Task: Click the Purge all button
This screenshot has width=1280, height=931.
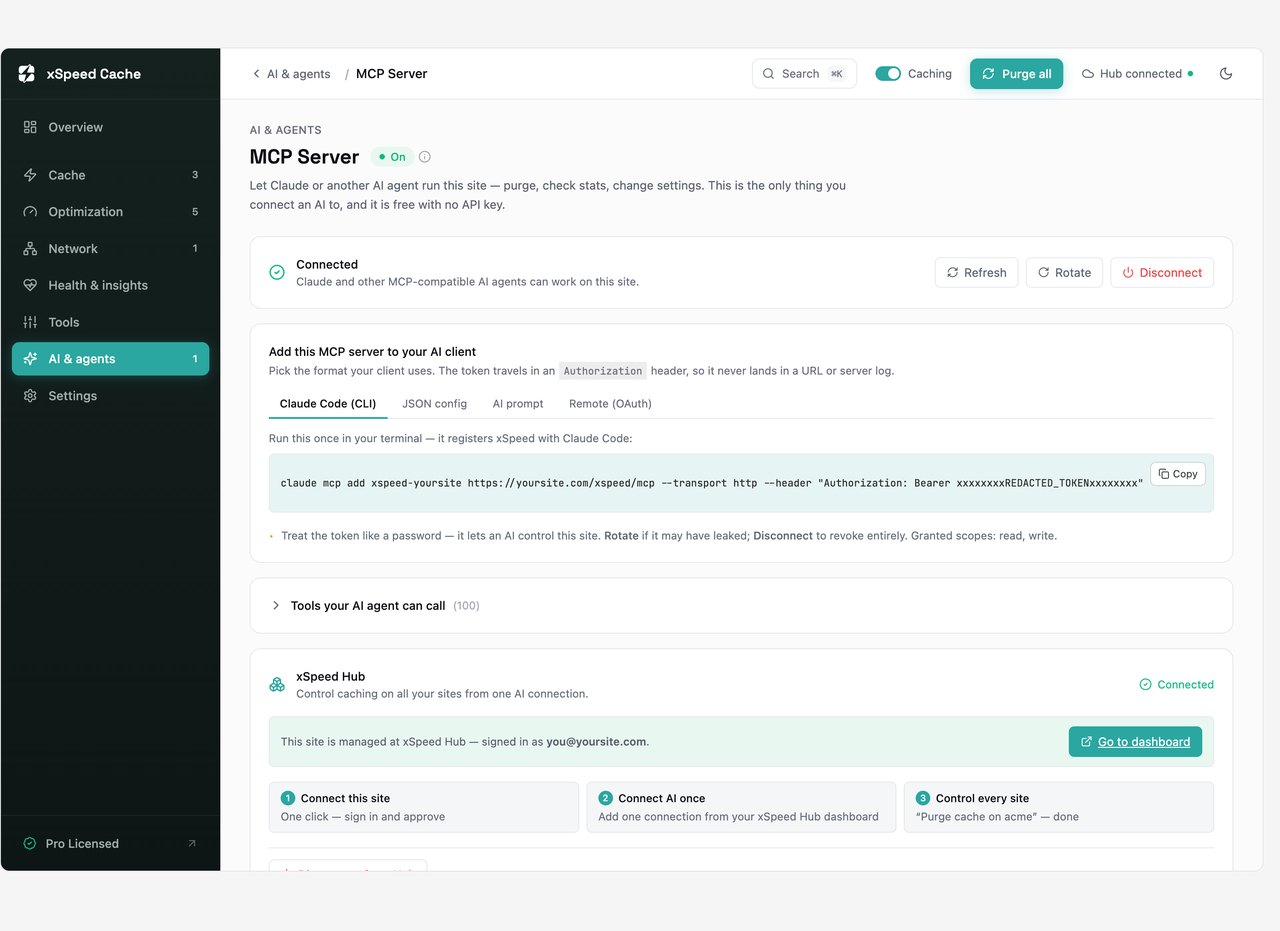Action: click(x=1017, y=74)
